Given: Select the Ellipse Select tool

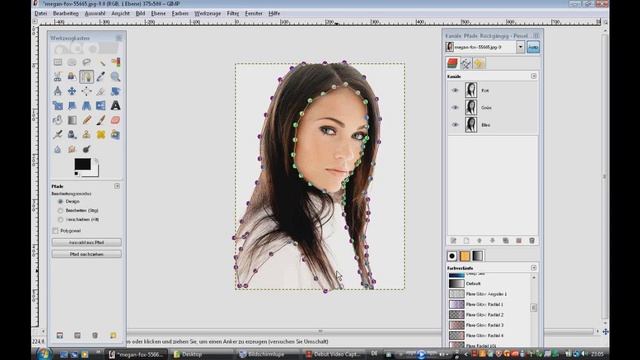Looking at the screenshot, I should click(72, 62).
